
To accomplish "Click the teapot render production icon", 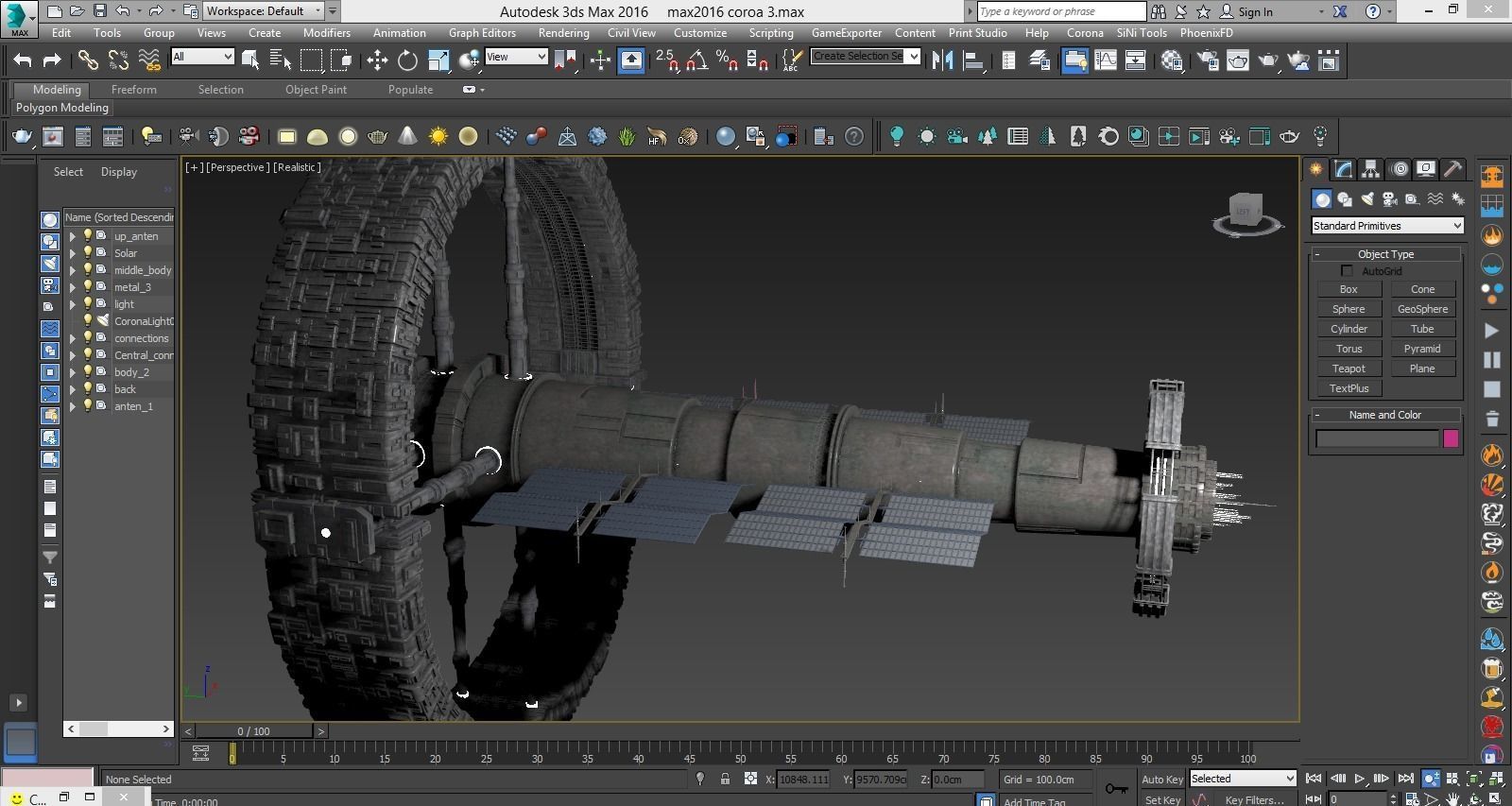I will (x=1268, y=60).
